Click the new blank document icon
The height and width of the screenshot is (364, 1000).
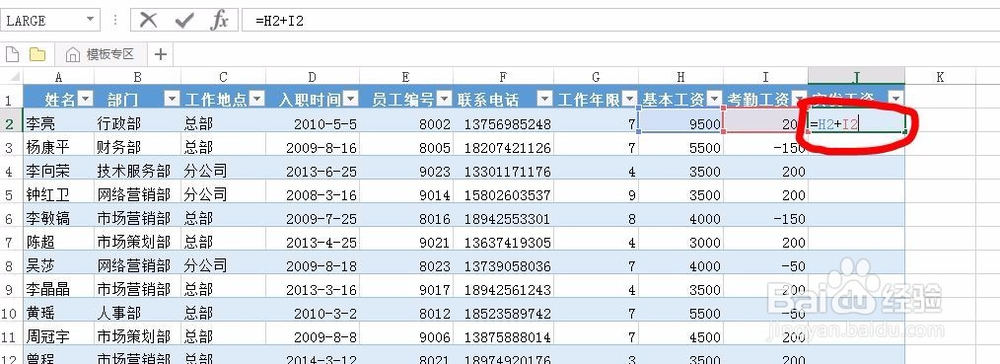12,54
